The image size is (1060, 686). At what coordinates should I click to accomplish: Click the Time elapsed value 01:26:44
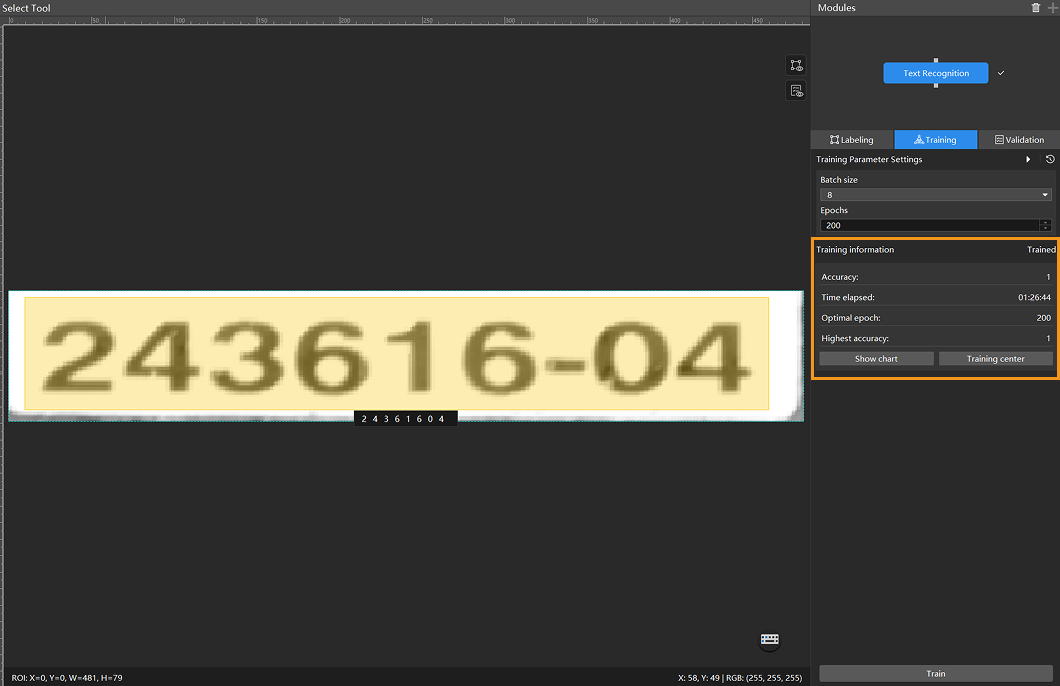coord(1034,297)
